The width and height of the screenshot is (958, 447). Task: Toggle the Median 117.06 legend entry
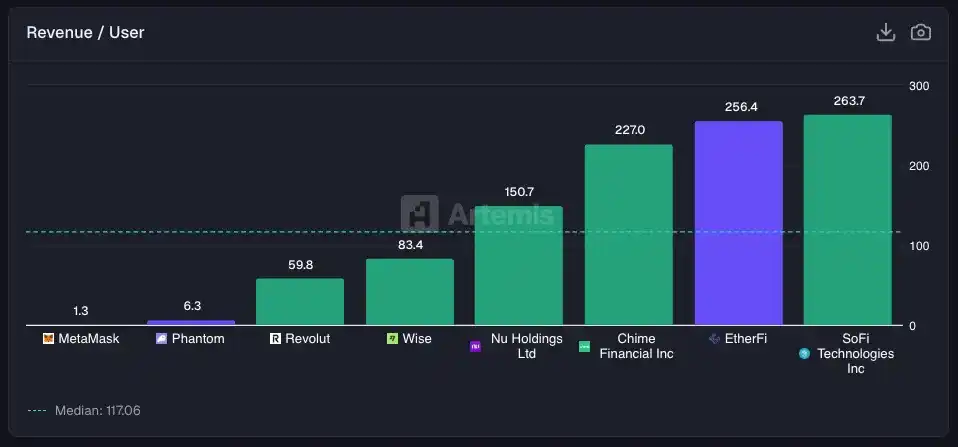point(71,410)
